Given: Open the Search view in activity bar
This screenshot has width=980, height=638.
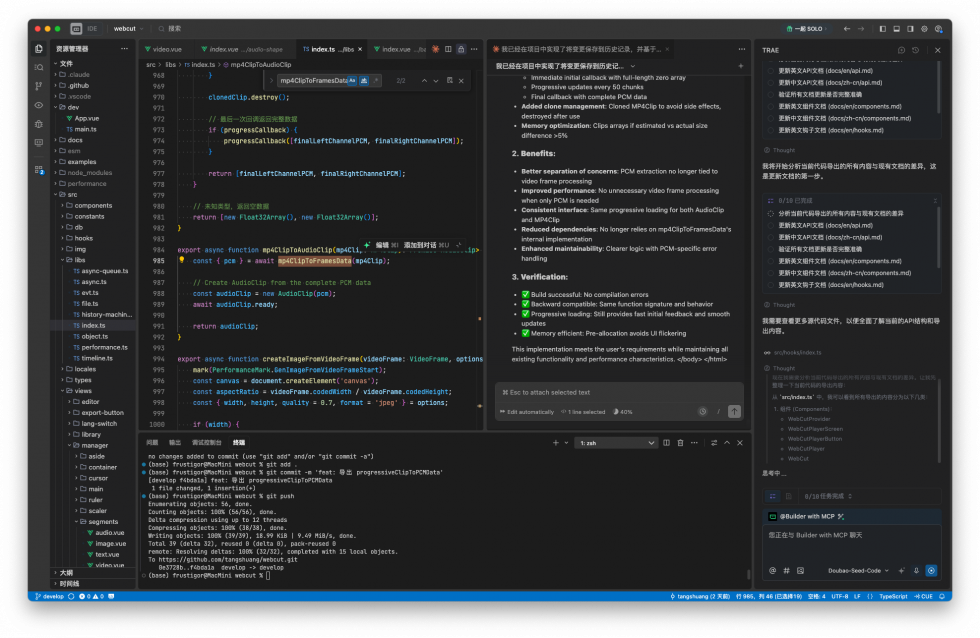Looking at the screenshot, I should (x=39, y=66).
